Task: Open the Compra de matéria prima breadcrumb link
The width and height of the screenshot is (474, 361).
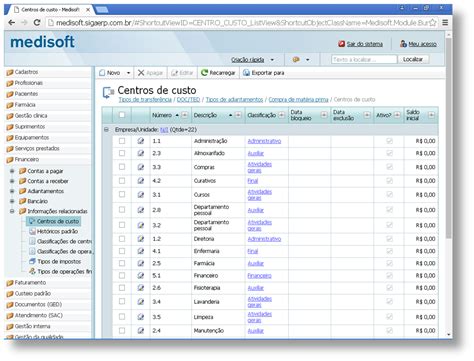Action: tap(298, 100)
